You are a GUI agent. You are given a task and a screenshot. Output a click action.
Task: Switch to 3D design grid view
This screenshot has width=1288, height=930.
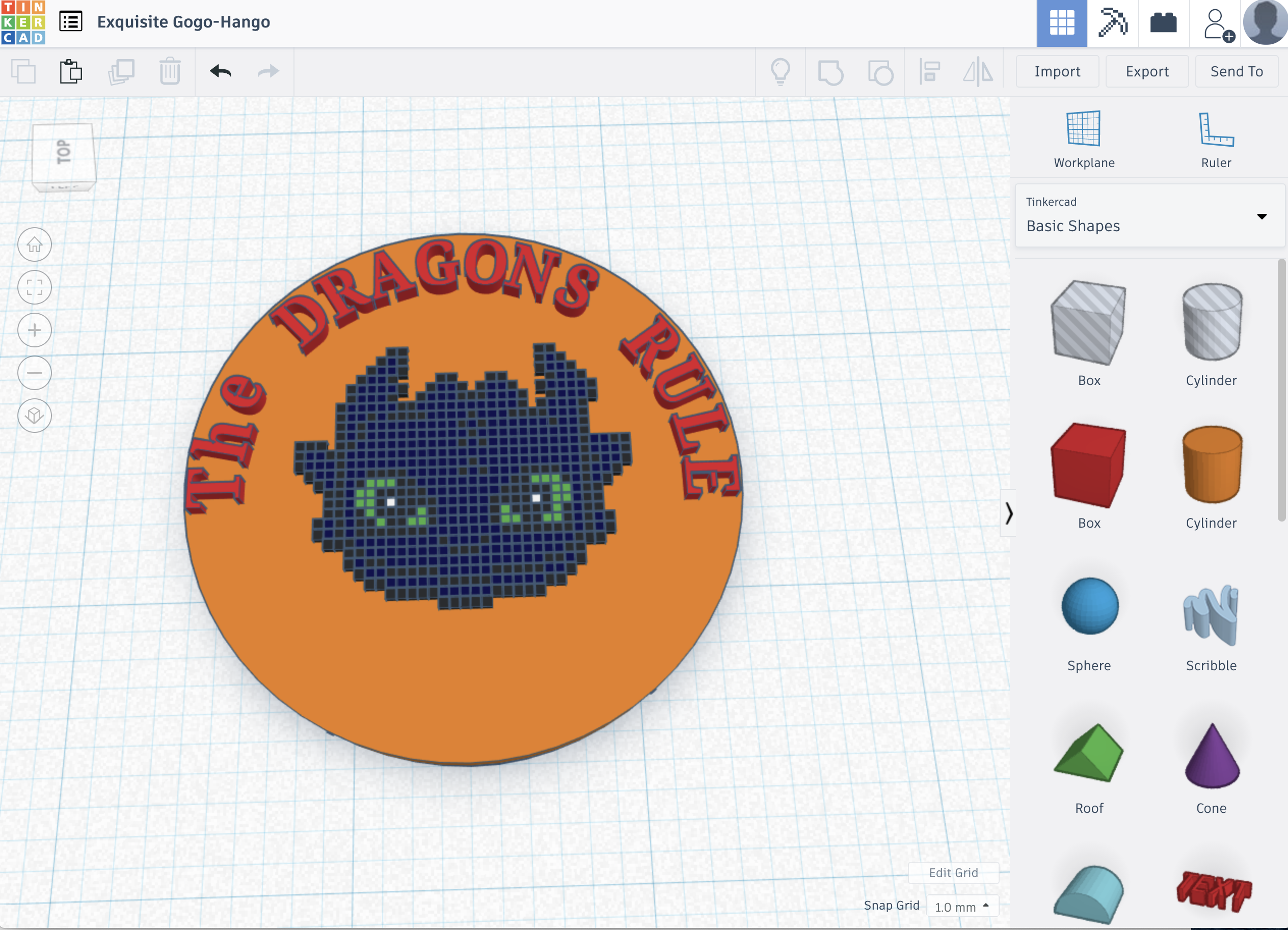(1061, 23)
